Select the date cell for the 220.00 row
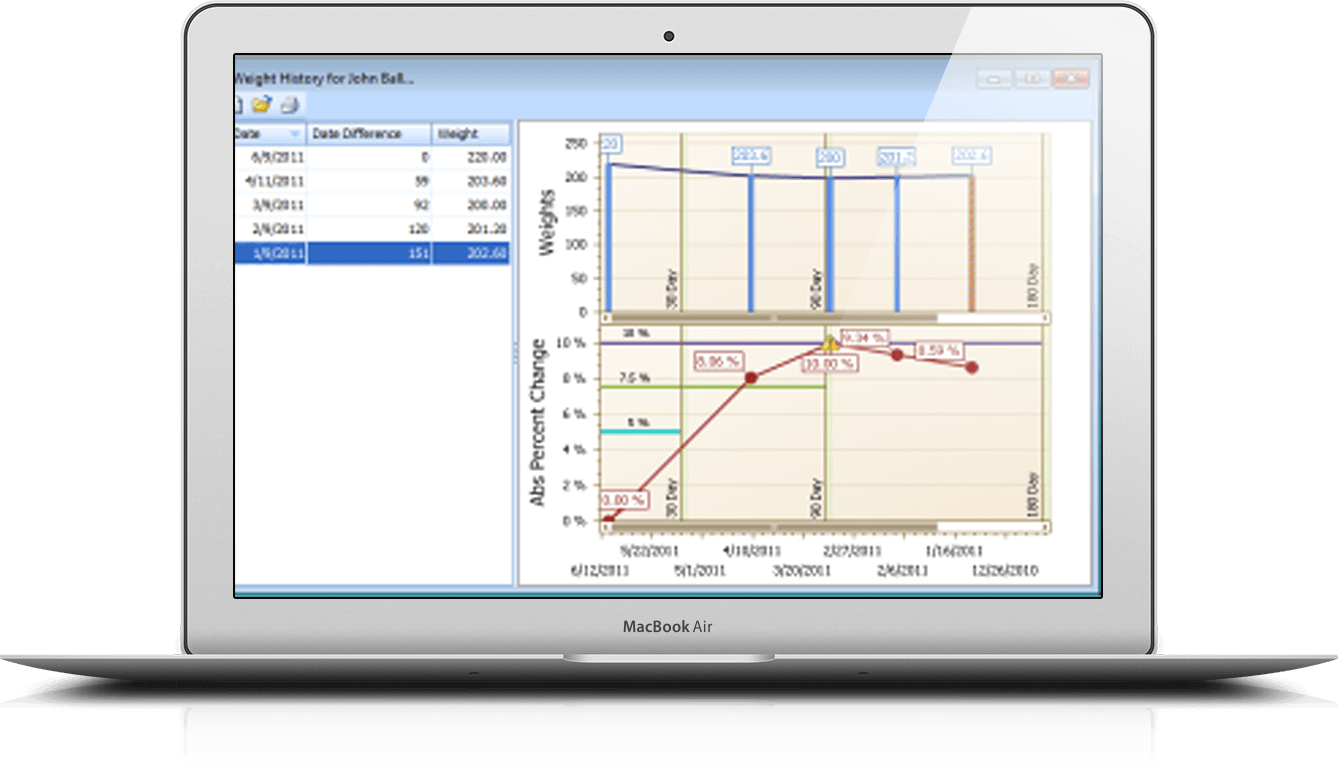The width and height of the screenshot is (1338, 771). (271, 157)
